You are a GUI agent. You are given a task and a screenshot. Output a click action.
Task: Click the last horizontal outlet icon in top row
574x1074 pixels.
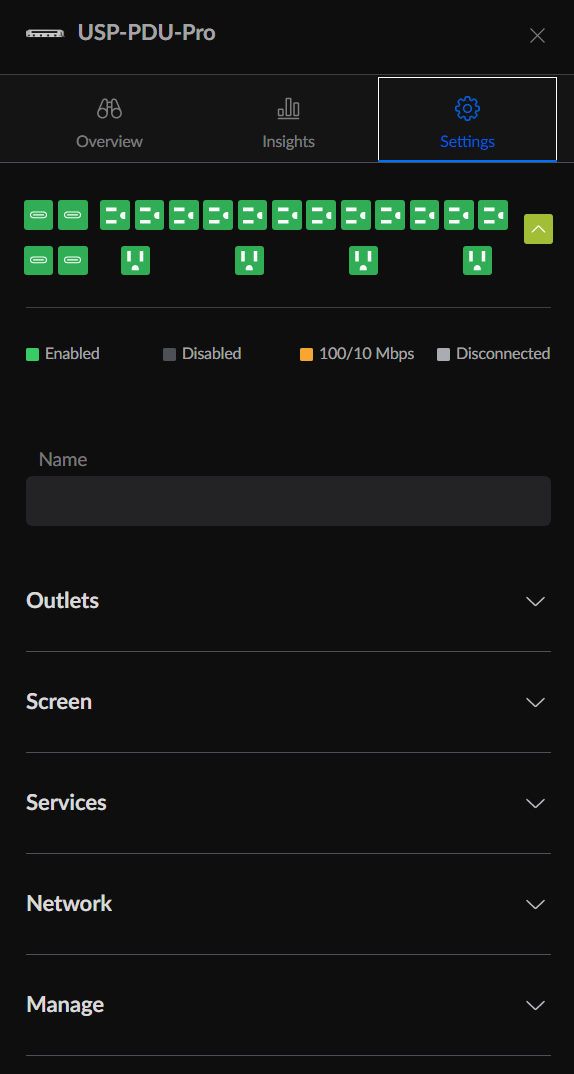coord(492,214)
